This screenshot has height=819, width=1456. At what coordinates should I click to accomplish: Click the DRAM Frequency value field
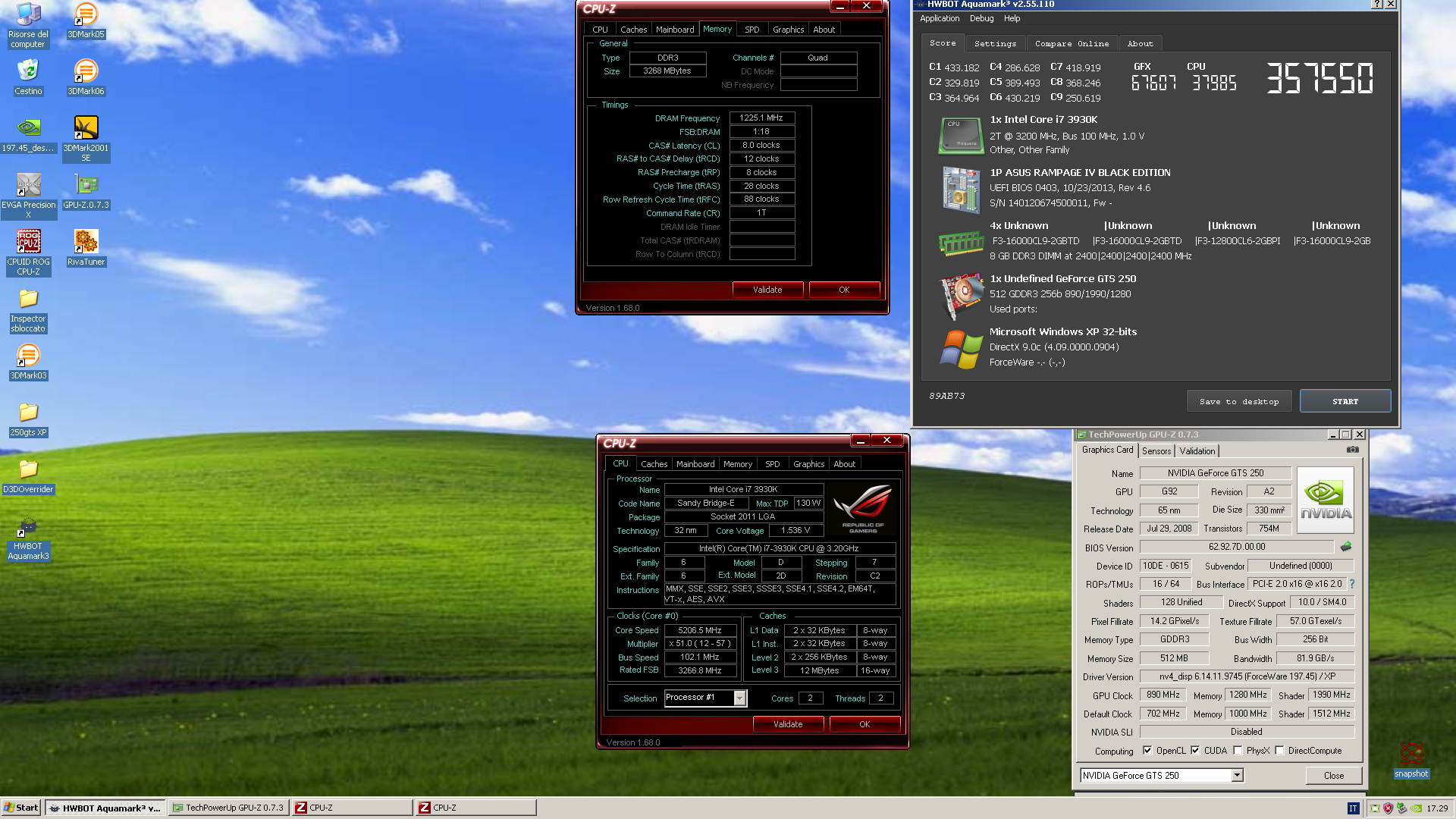pos(761,118)
